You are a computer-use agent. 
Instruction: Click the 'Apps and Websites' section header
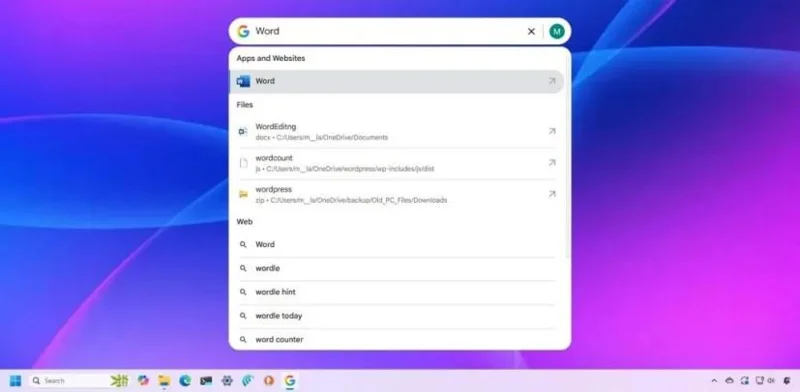[x=270, y=58]
